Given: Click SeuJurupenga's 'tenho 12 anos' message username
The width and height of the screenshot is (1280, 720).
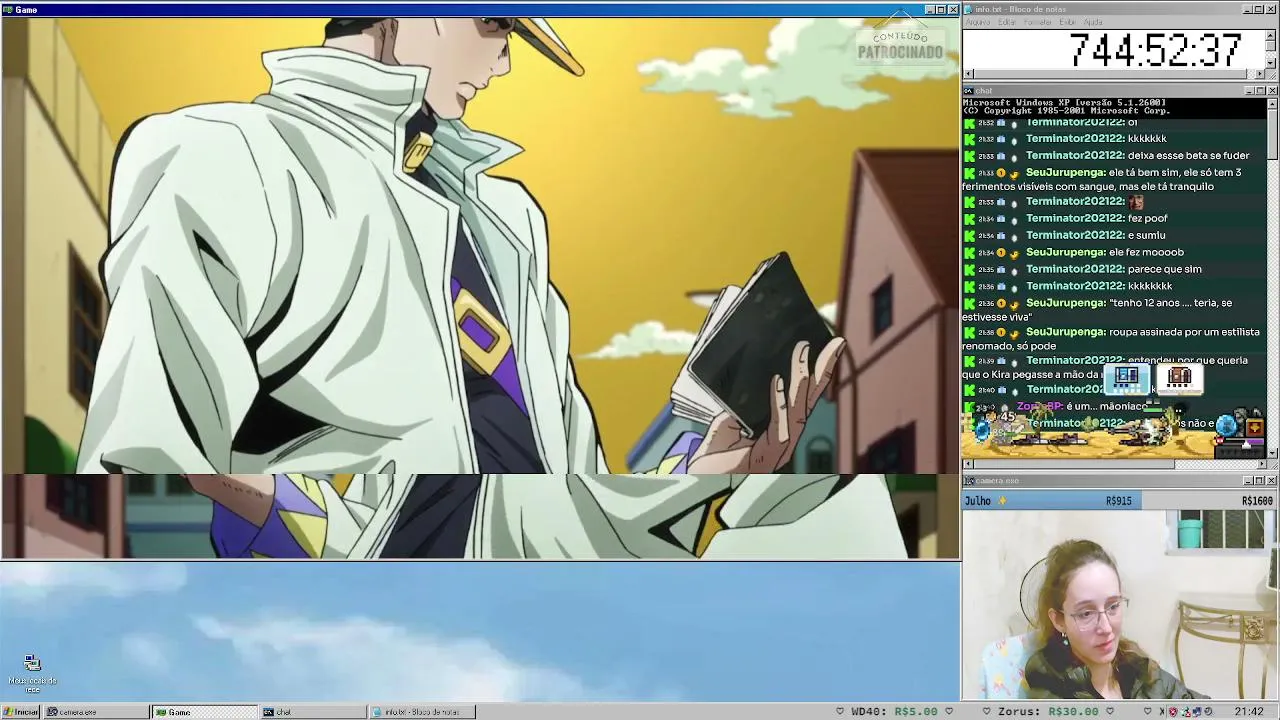Looking at the screenshot, I should (1065, 303).
